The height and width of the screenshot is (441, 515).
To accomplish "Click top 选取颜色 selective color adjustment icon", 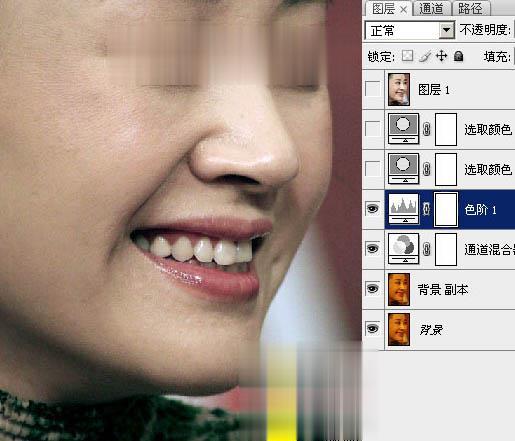I will (x=404, y=129).
